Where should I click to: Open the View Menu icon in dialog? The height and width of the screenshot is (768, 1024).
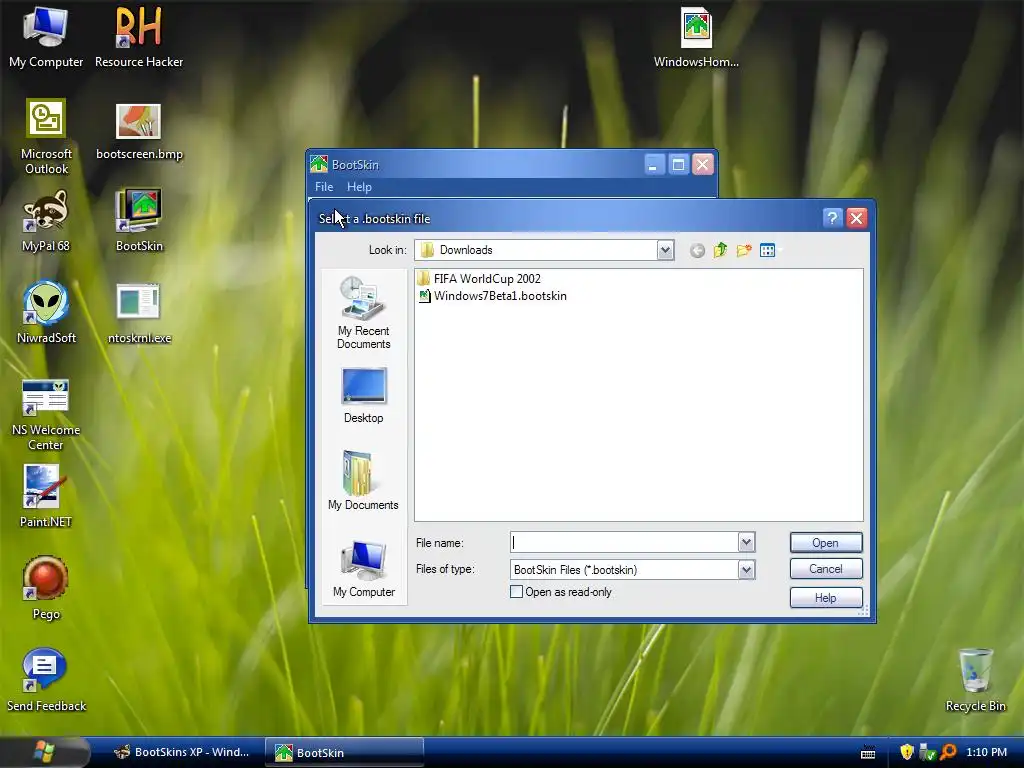769,250
